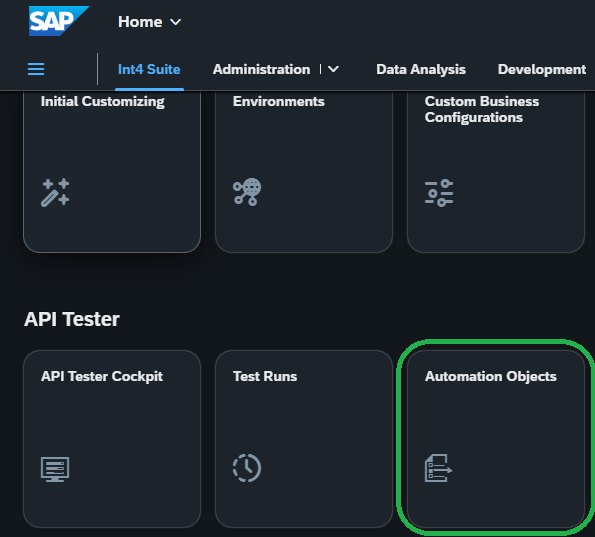
Task: Click the Environments network globe icon
Action: [x=247, y=192]
